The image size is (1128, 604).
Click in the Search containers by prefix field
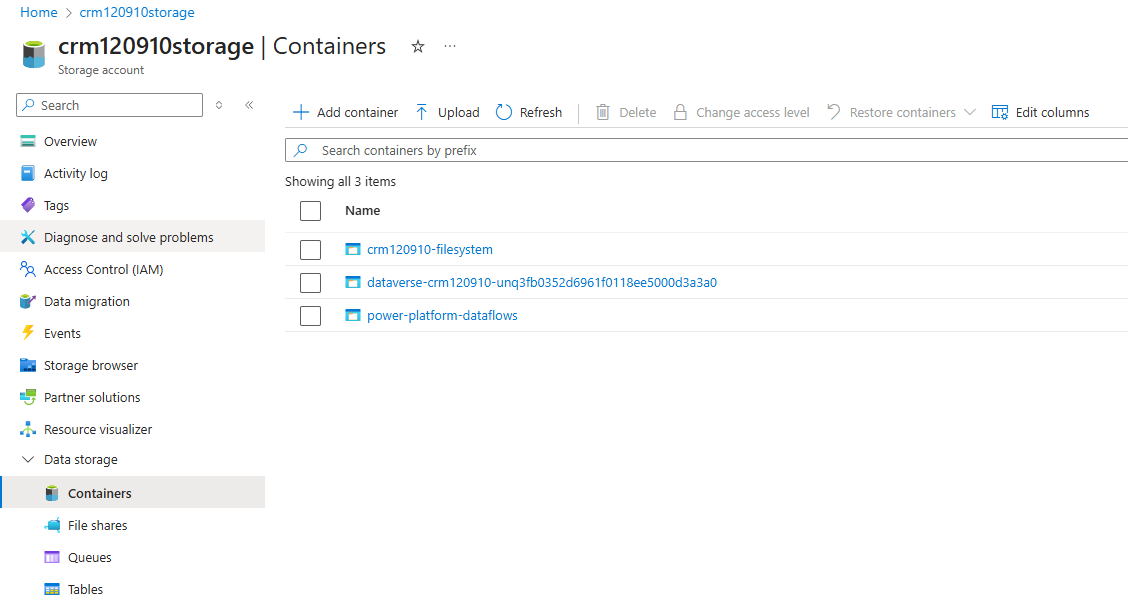[x=706, y=150]
